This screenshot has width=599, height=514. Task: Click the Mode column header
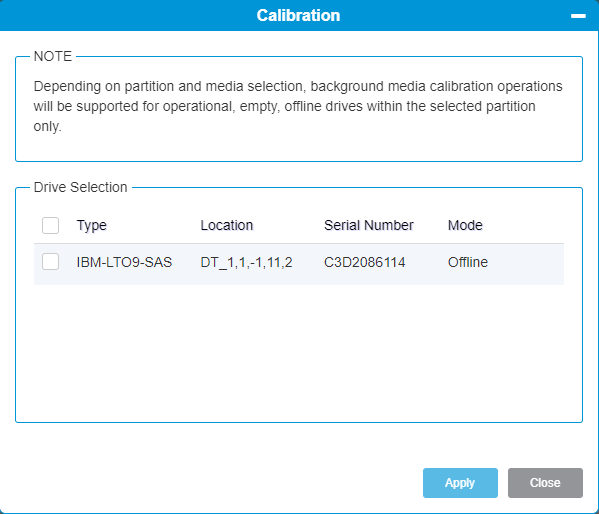coord(465,225)
